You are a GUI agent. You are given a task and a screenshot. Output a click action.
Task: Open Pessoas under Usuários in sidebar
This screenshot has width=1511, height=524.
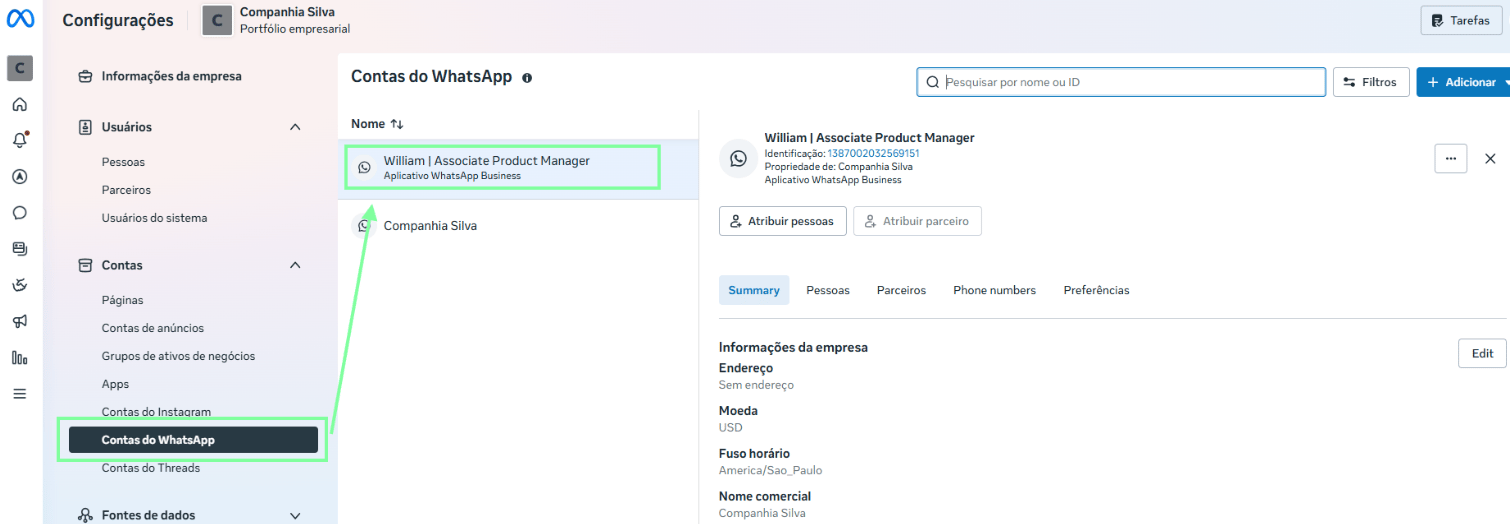coord(123,162)
